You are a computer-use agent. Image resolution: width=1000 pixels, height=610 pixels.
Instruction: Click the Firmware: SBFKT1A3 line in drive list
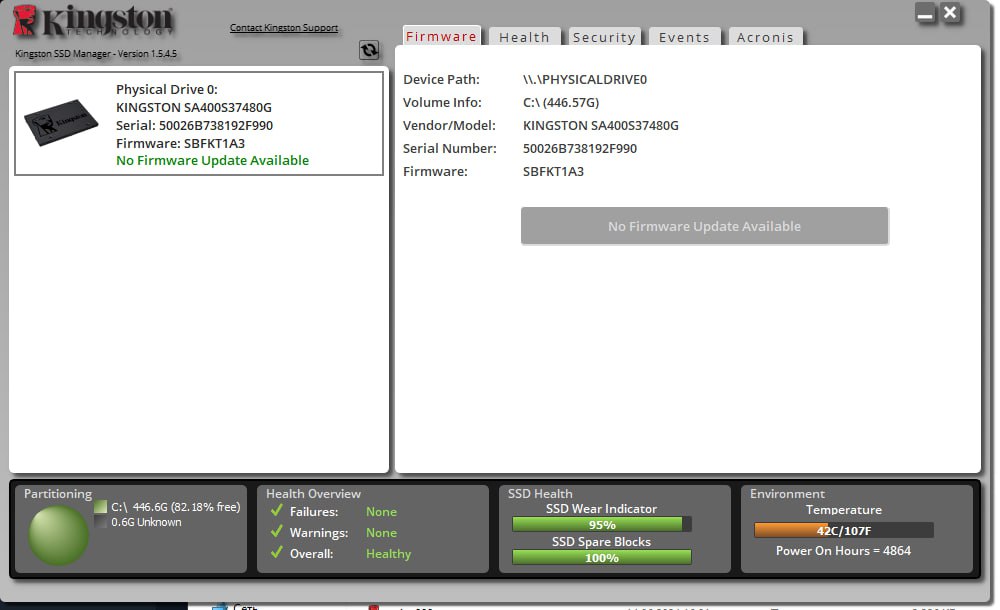(180, 143)
